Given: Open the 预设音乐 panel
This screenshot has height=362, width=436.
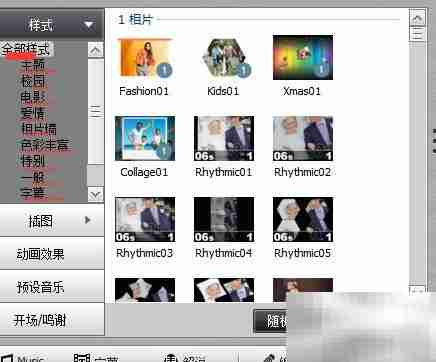Looking at the screenshot, I should [x=52, y=286].
